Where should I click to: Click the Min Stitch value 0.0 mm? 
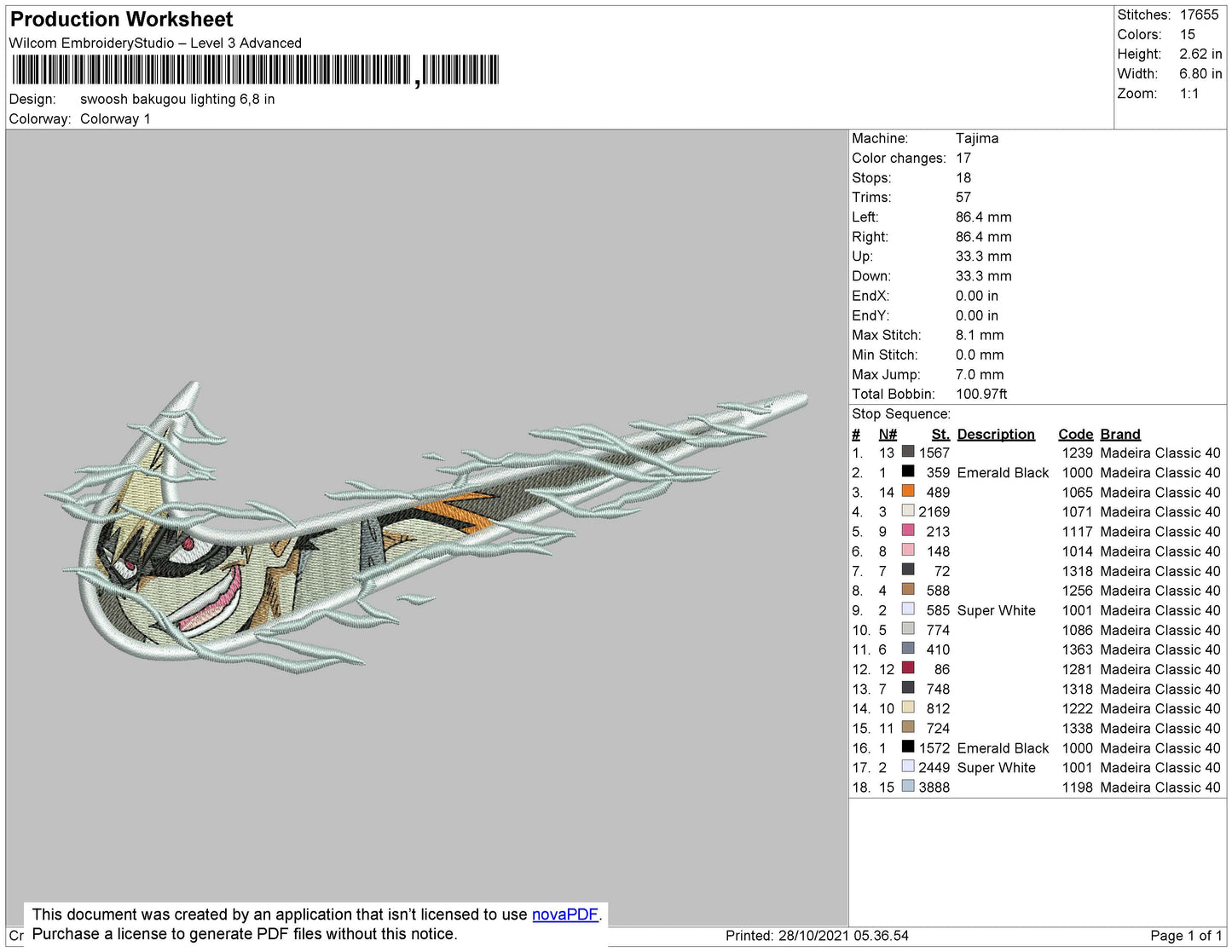[980, 355]
